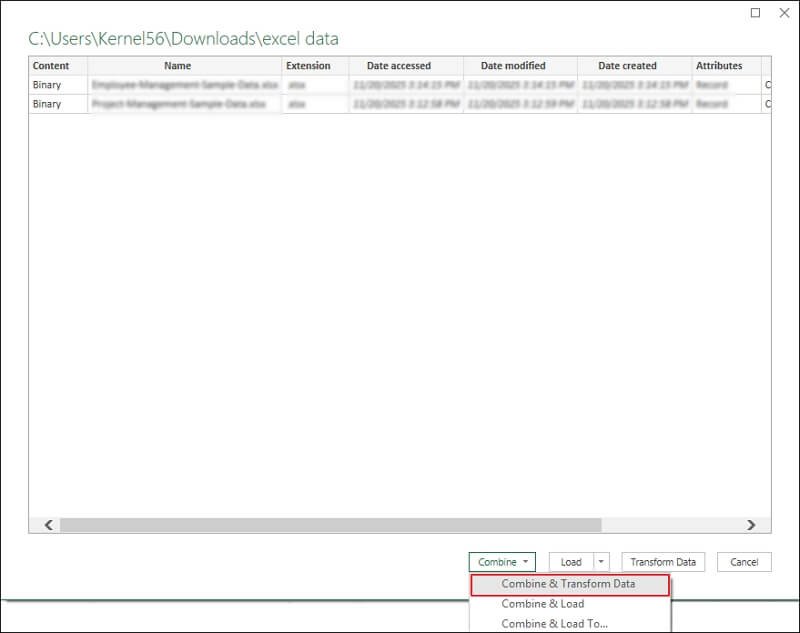Sort by the Name column header
800x633 pixels.
coord(177,66)
